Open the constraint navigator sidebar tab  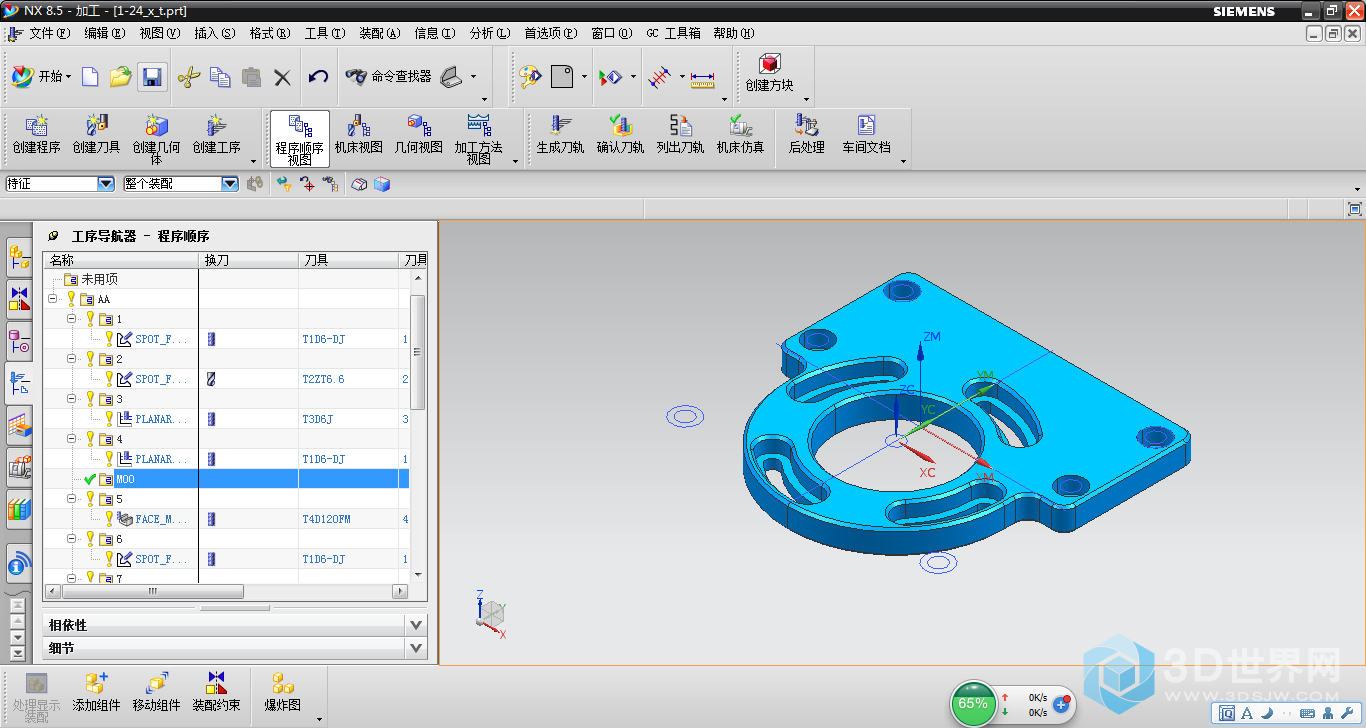(x=19, y=298)
